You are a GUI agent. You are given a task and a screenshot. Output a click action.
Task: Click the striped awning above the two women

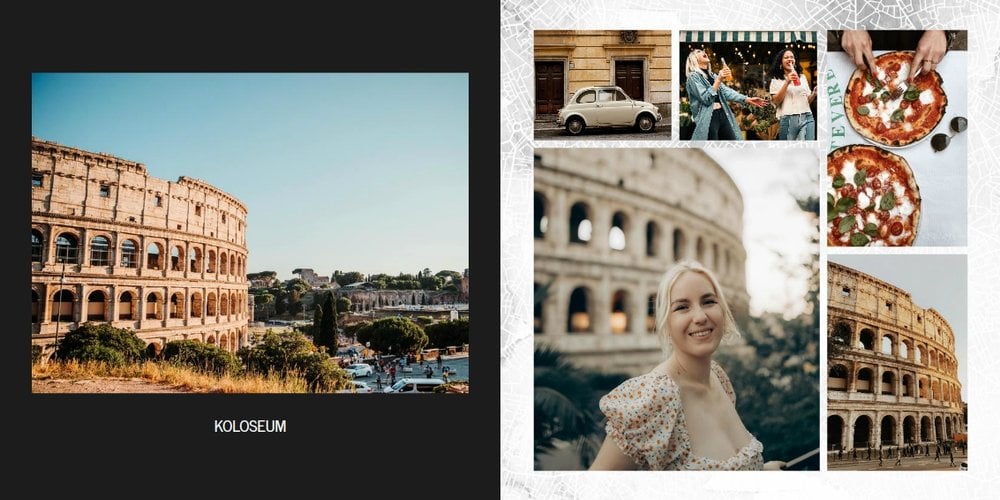click(748, 37)
